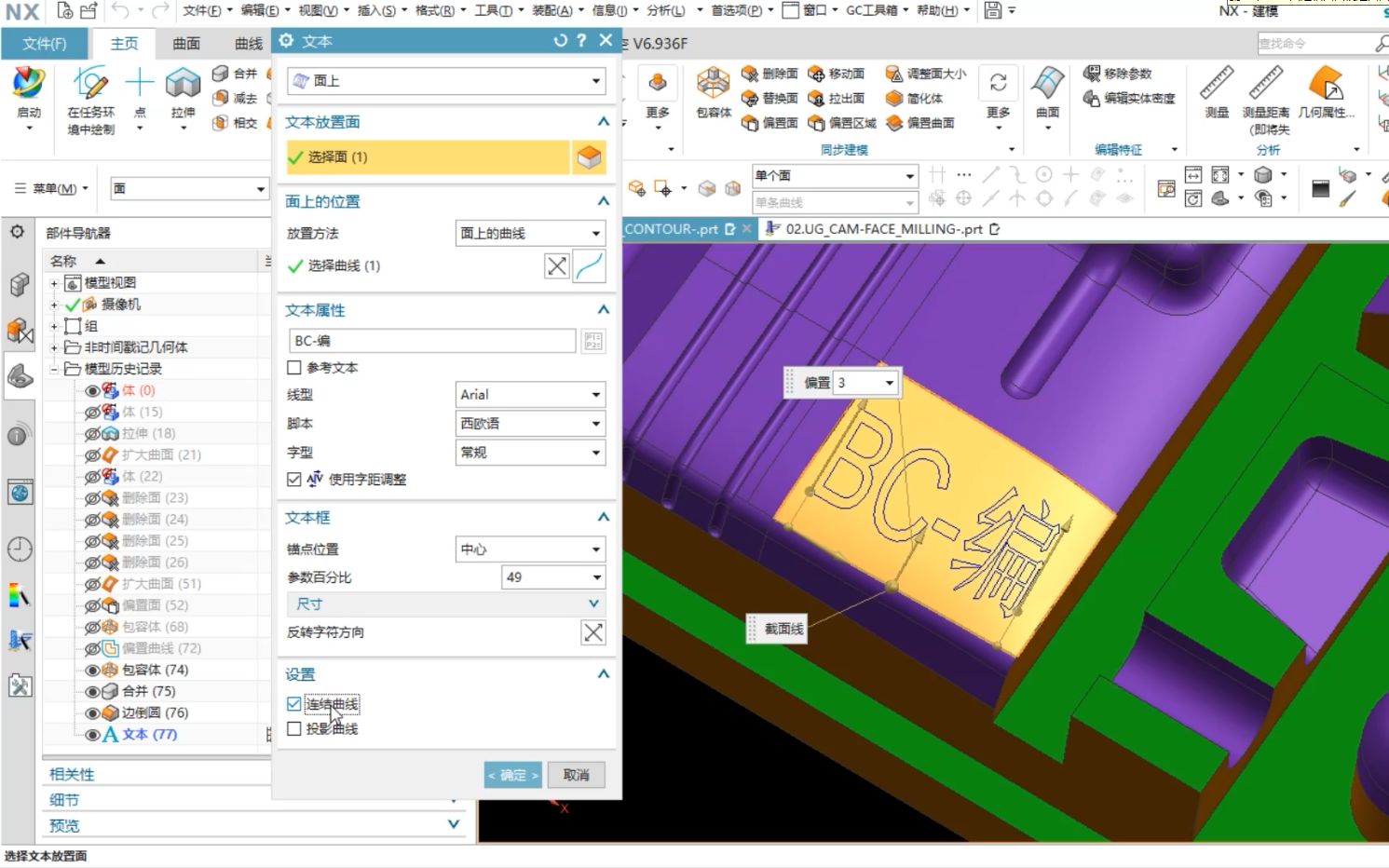Viewport: 1389px width, 868px height.
Task: Enable the 投影曲线 checkbox
Action: tap(294, 728)
